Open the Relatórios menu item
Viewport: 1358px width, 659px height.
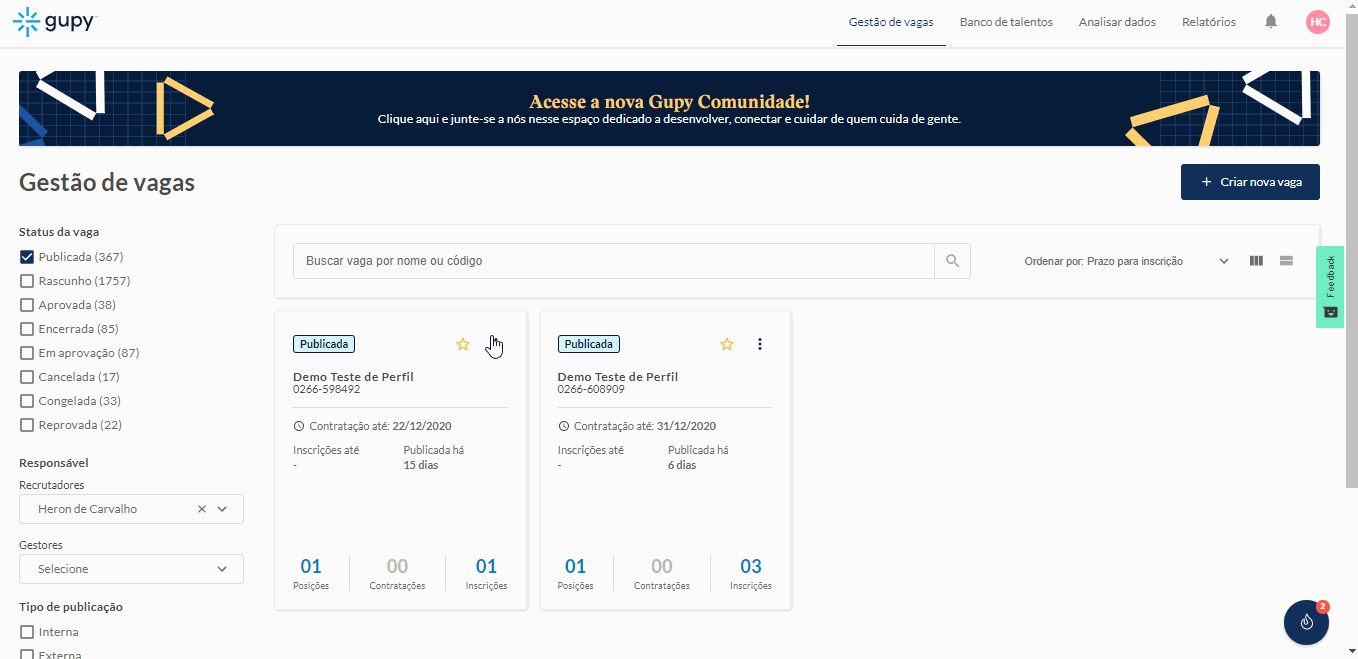pos(1208,22)
